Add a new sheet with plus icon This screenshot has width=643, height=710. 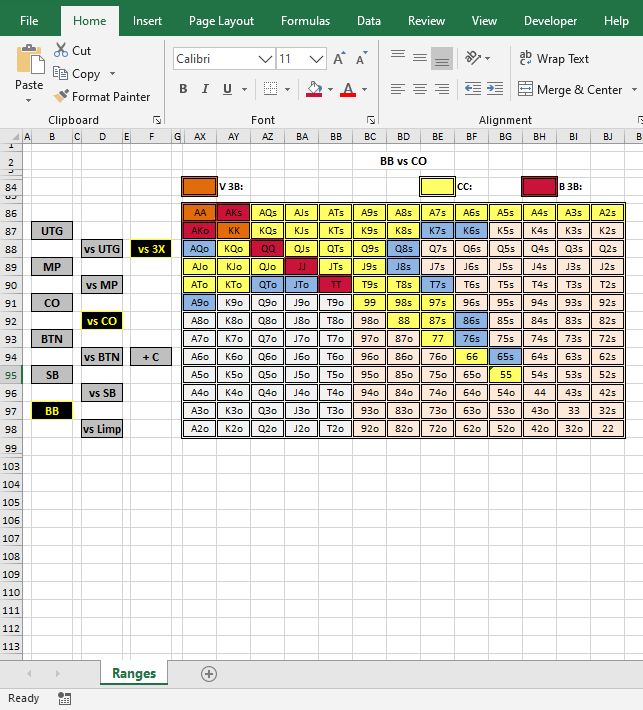click(209, 674)
